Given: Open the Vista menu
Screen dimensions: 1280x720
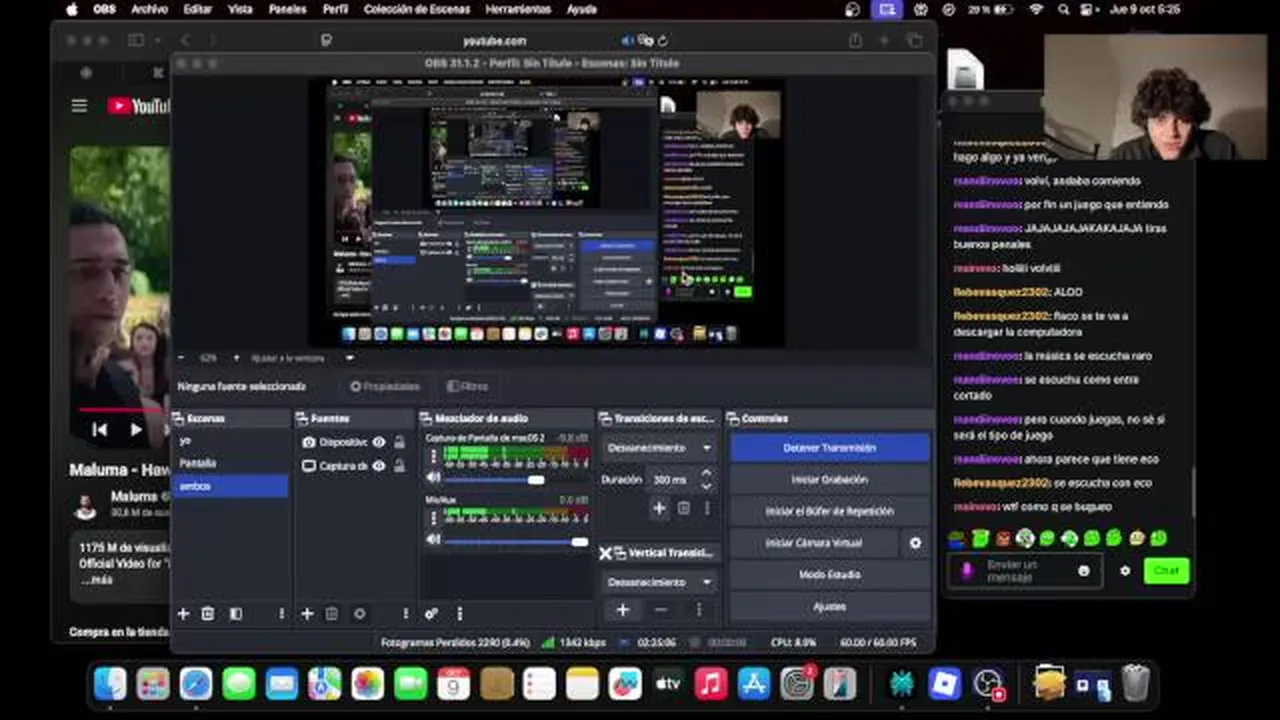Looking at the screenshot, I should point(240,9).
